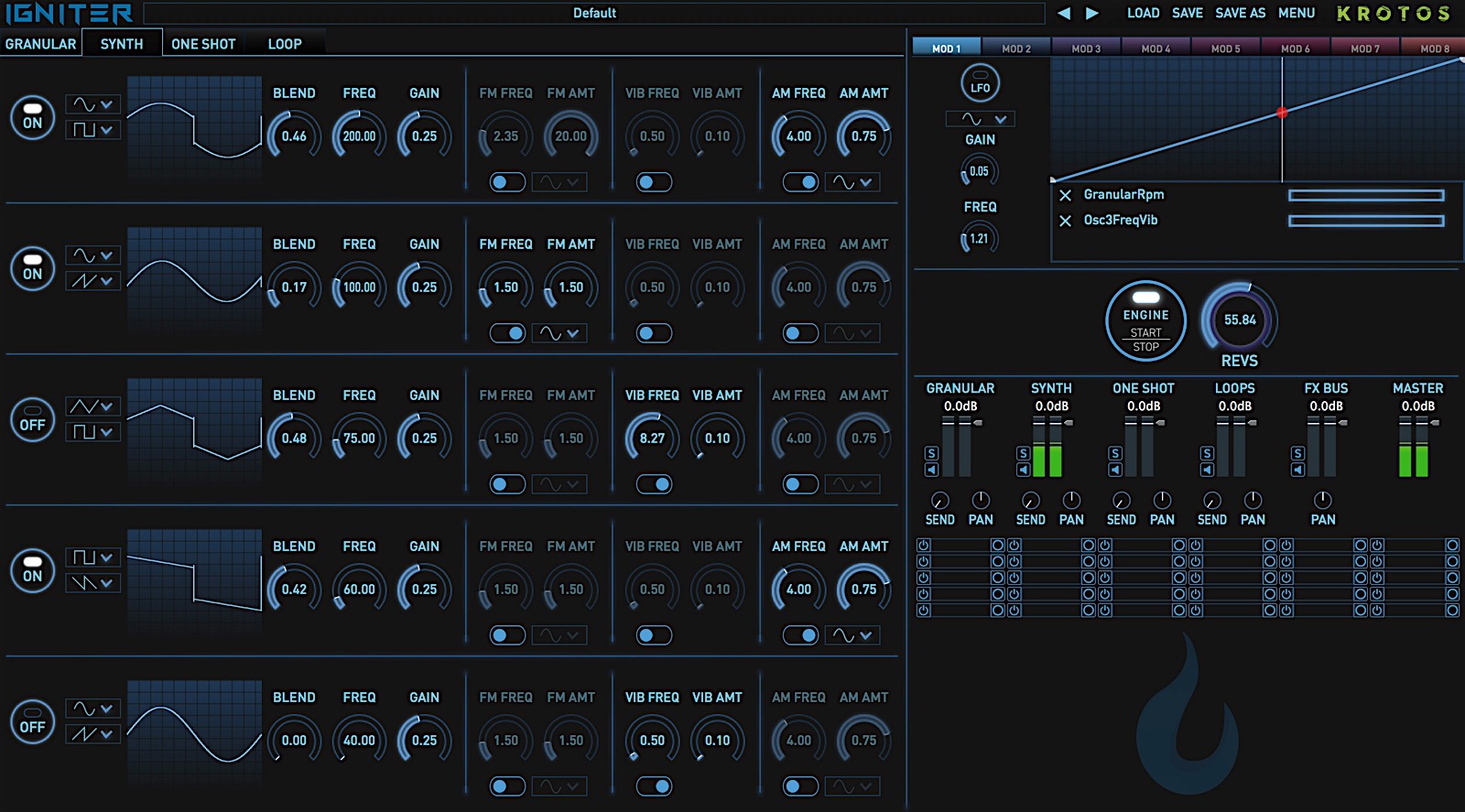Mute the Synth mixer channel
The image size is (1465, 812).
(1023, 470)
